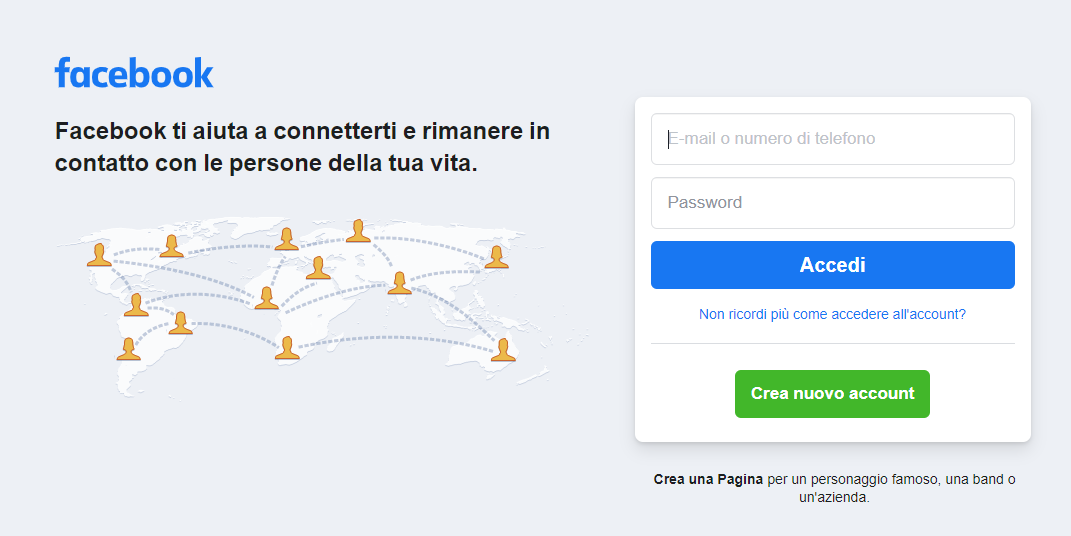Click into the Password field

click(x=833, y=203)
